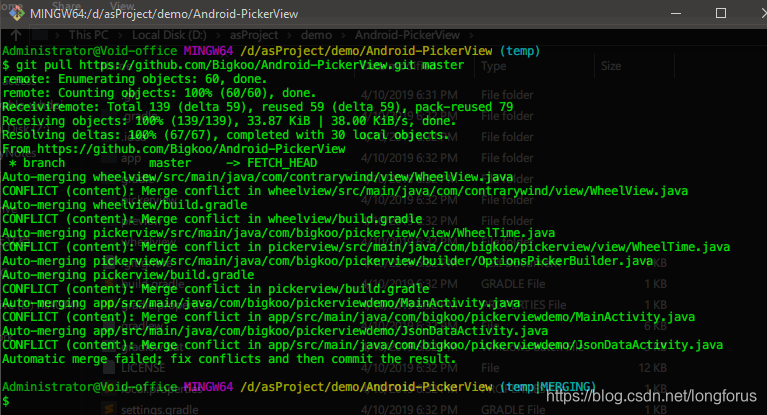Select 'This PC' breadcrumb in Explorer behind
767x415 pixels.
pos(89,35)
